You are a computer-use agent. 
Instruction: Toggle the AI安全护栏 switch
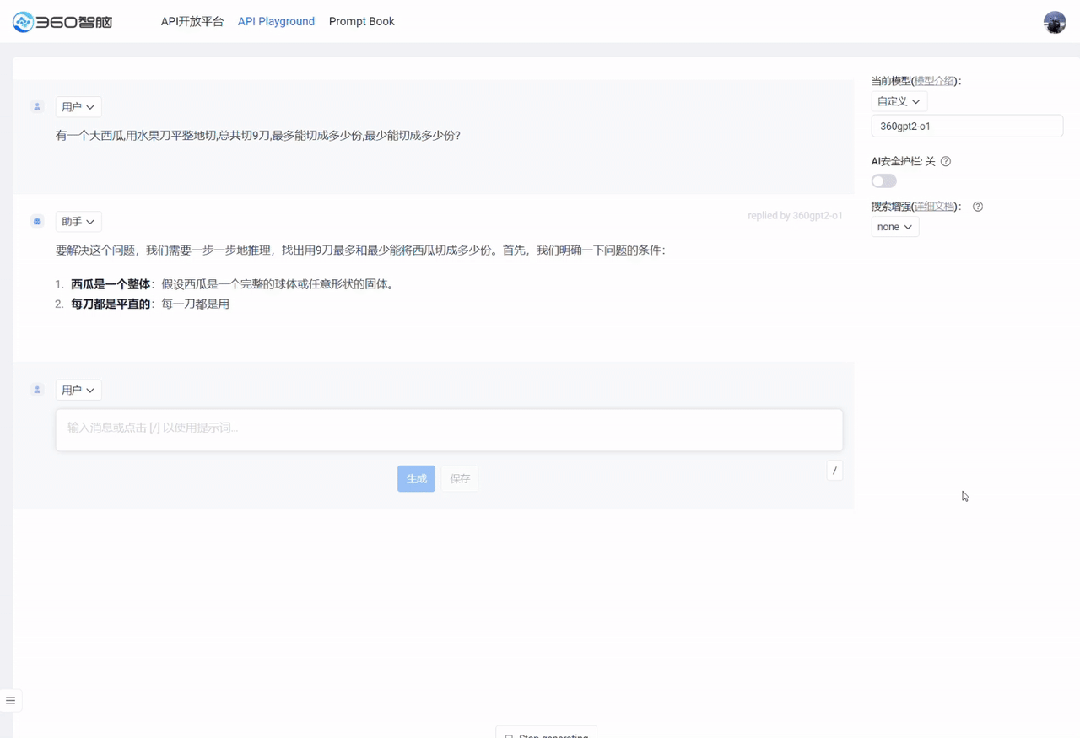coord(884,181)
